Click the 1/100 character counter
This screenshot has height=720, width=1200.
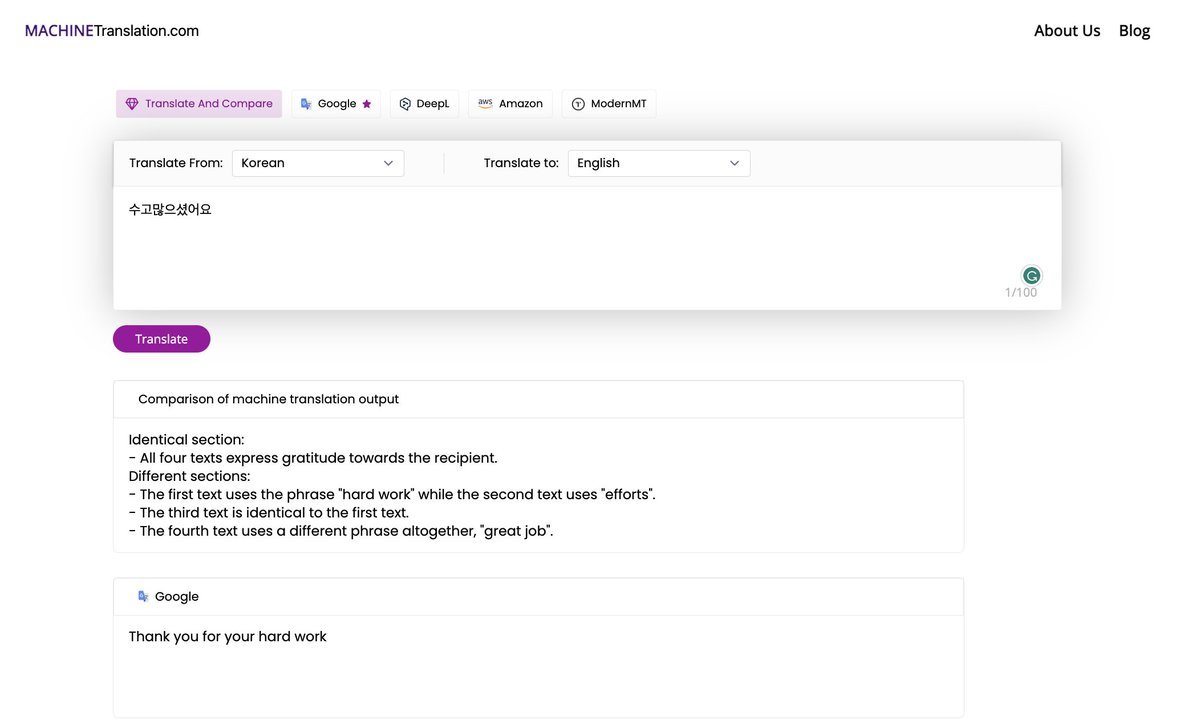pos(1021,293)
